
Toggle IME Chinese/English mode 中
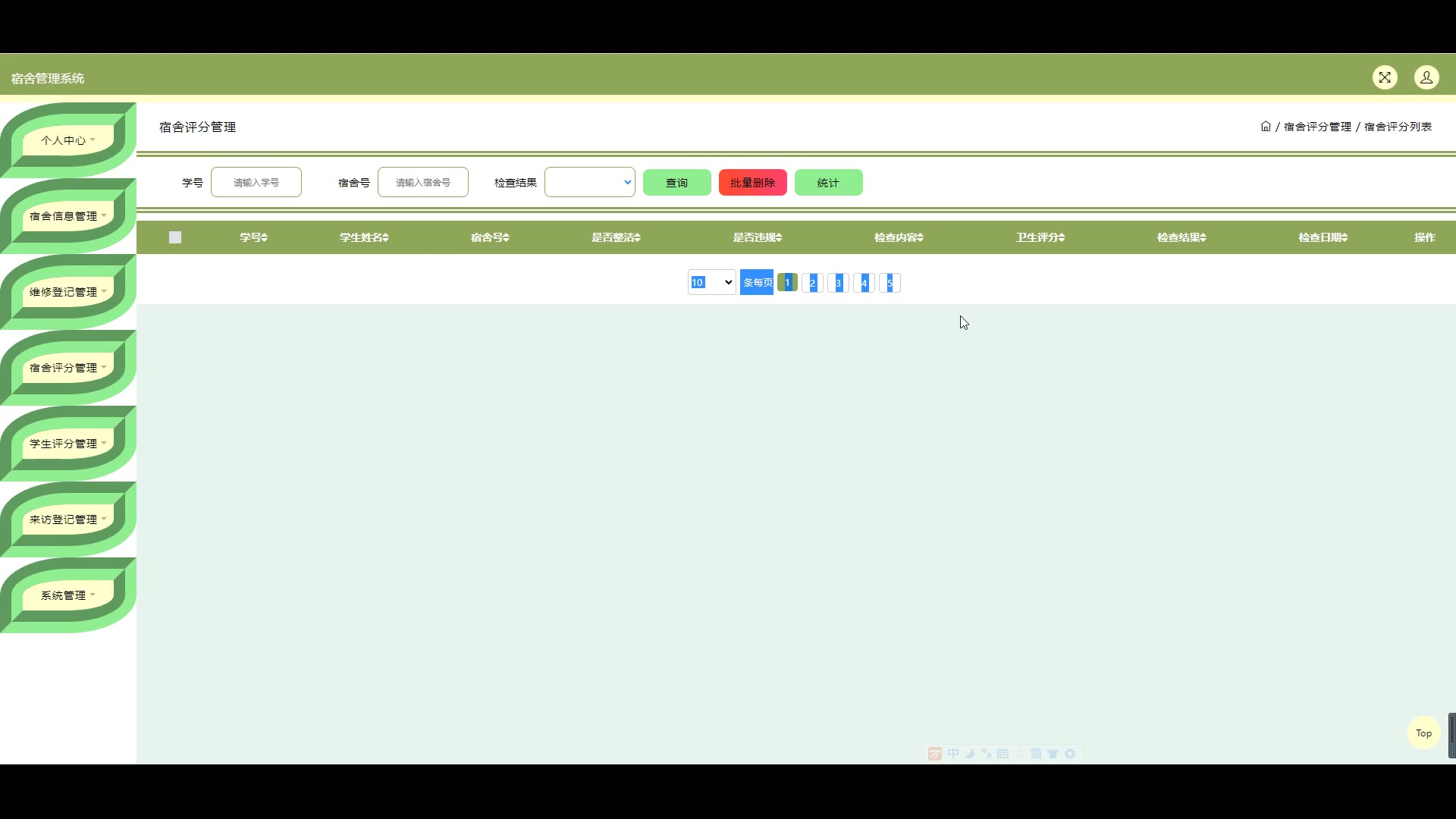click(953, 754)
